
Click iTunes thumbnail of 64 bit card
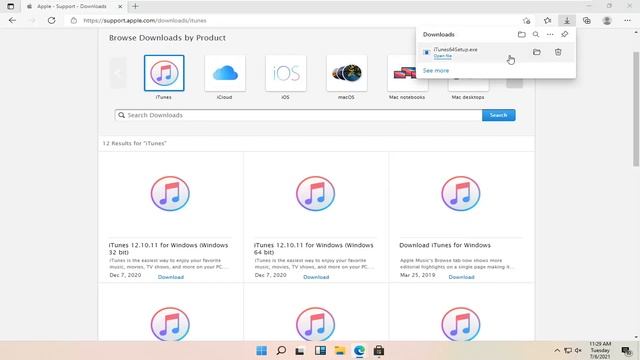316,193
